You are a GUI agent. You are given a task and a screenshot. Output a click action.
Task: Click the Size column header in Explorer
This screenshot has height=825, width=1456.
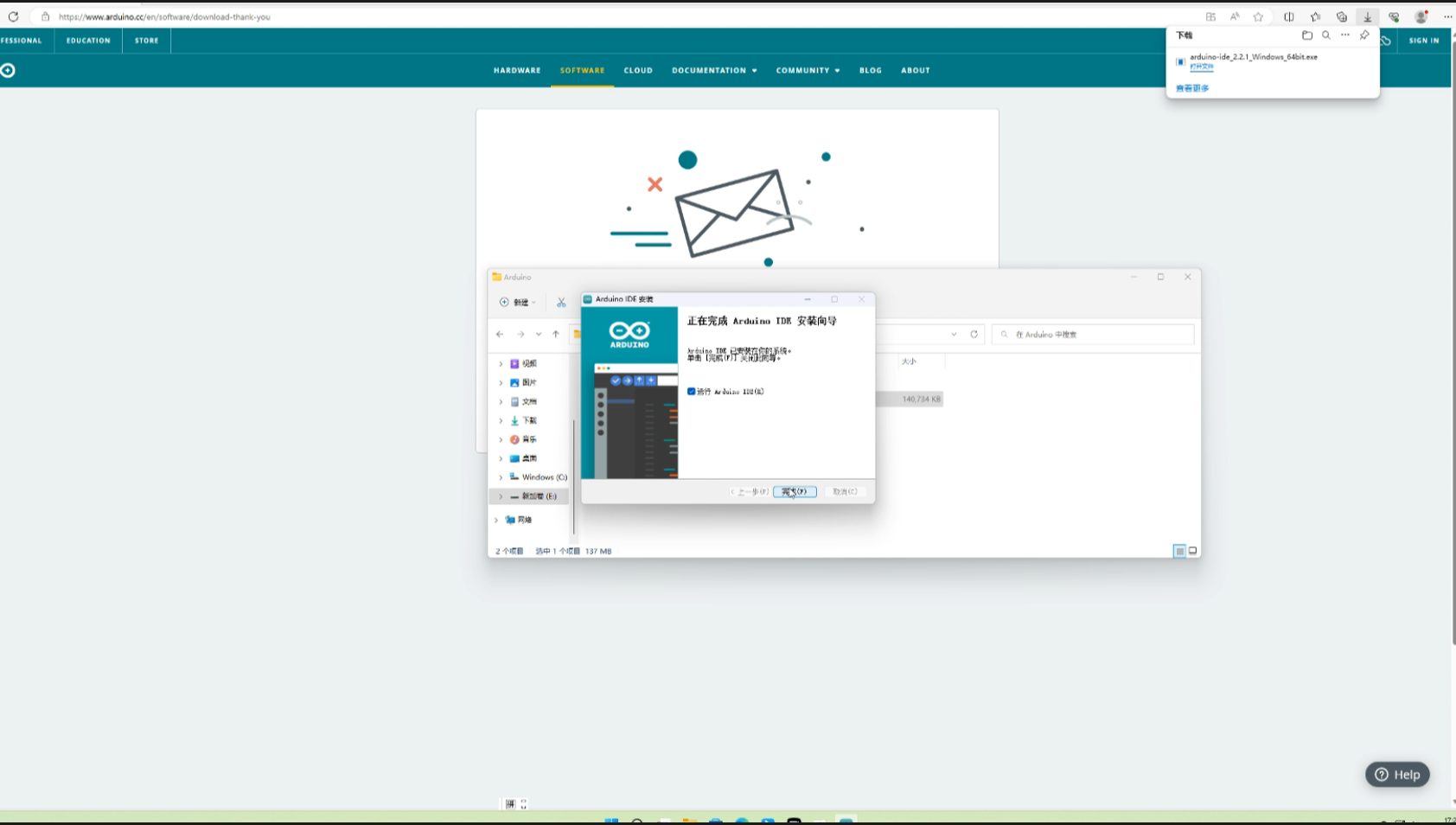[910, 361]
